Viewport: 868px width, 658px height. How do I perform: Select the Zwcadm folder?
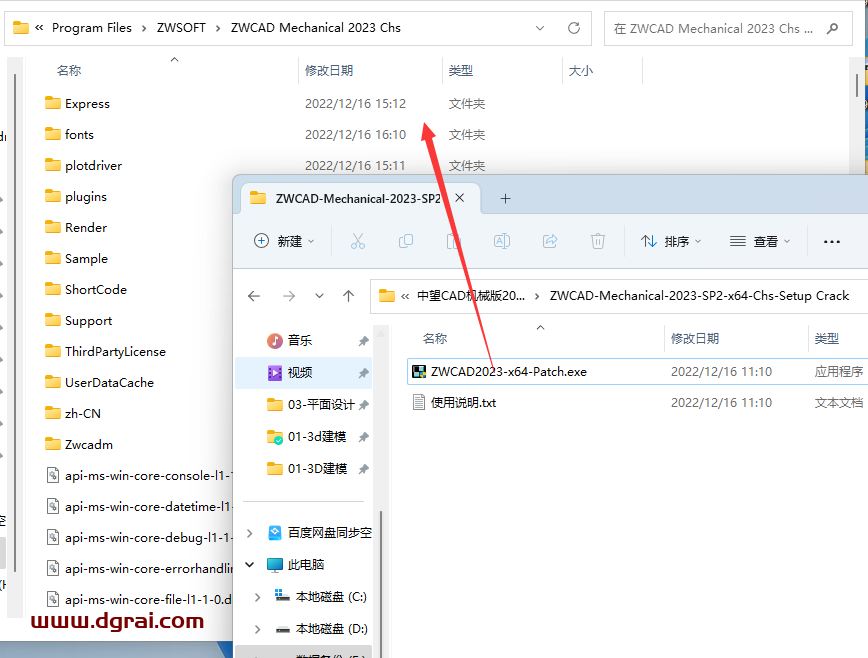pos(89,444)
